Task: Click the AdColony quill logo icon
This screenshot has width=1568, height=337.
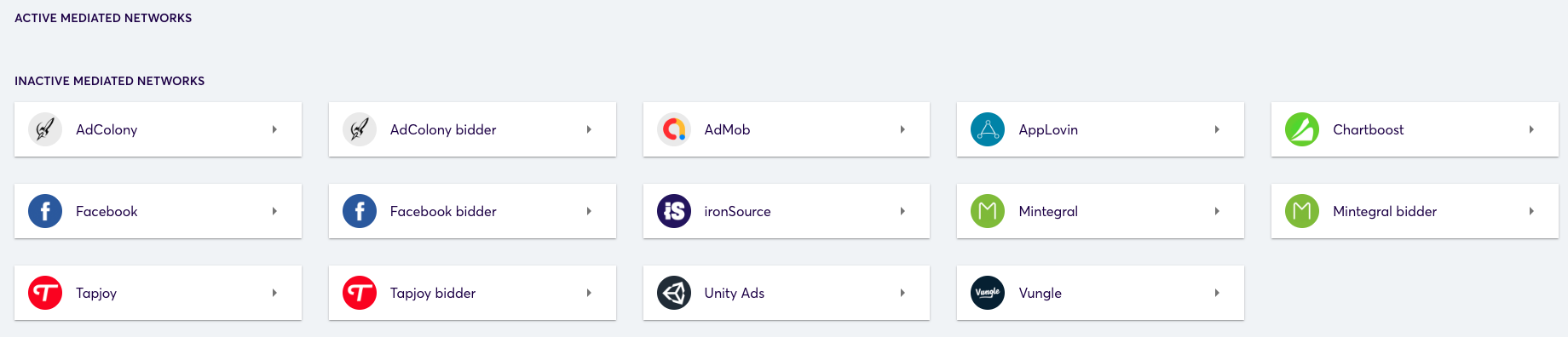Action: (45, 129)
